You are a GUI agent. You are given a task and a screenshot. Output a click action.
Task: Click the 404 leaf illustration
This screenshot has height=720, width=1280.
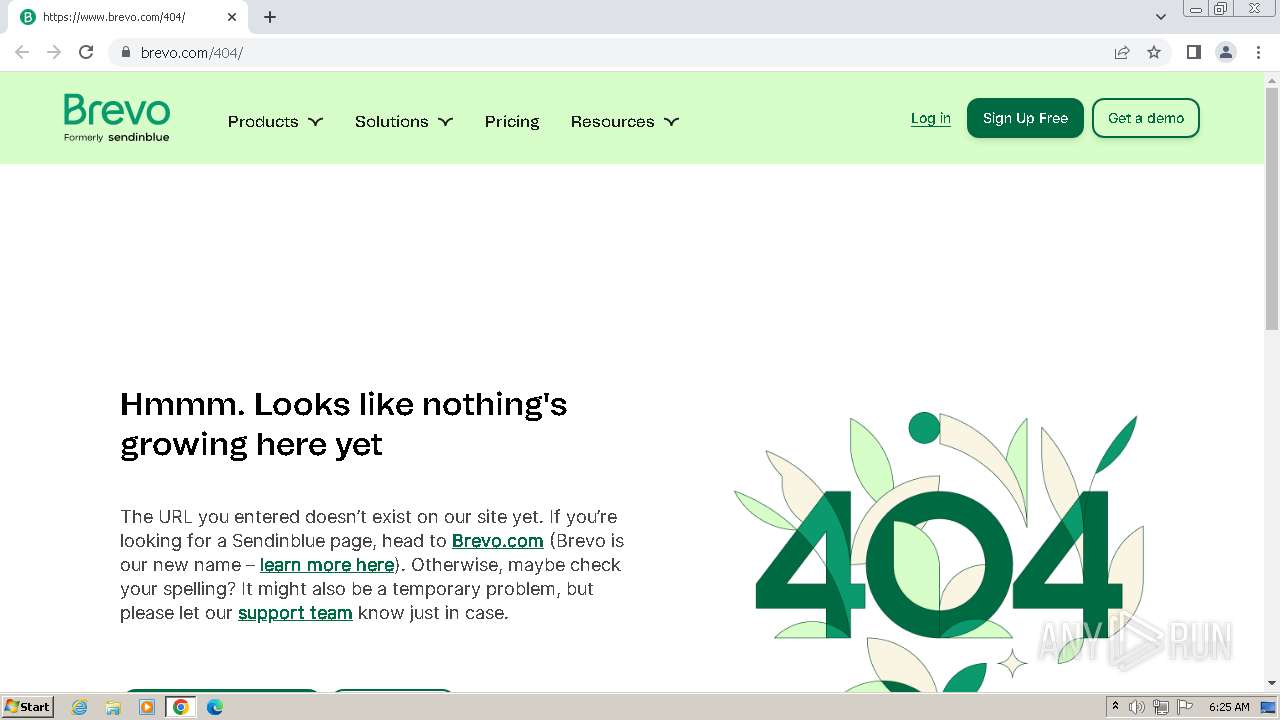[x=940, y=552]
